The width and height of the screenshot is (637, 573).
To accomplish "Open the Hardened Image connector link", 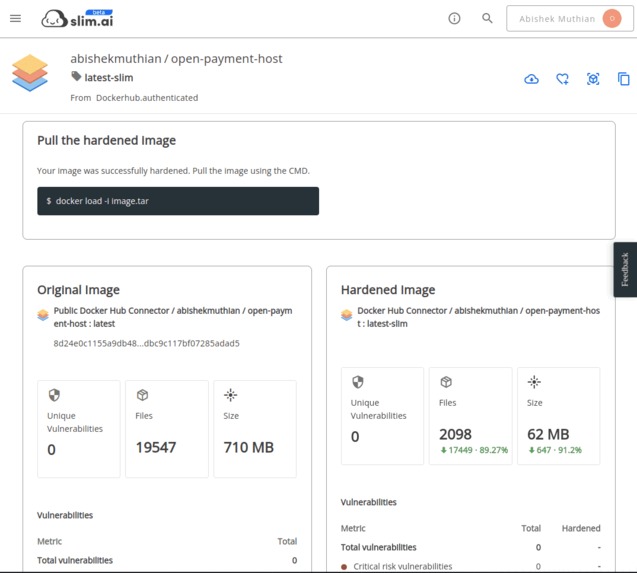I will click(x=478, y=317).
